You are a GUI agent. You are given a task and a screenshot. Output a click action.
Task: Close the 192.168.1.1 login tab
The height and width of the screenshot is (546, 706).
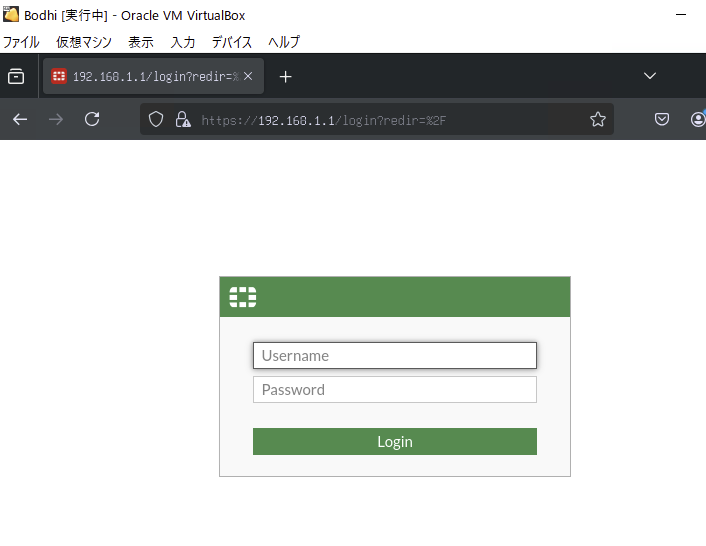click(248, 76)
